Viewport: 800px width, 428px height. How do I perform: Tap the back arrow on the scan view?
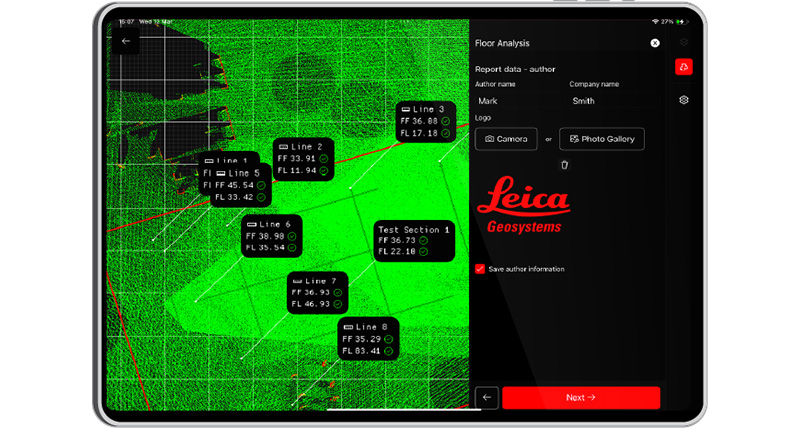(x=126, y=42)
